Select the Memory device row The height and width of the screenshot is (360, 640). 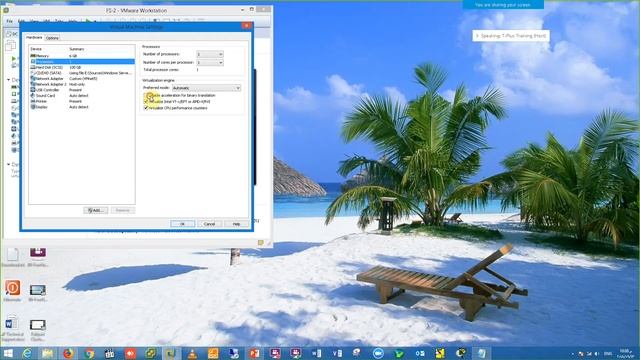(82, 56)
